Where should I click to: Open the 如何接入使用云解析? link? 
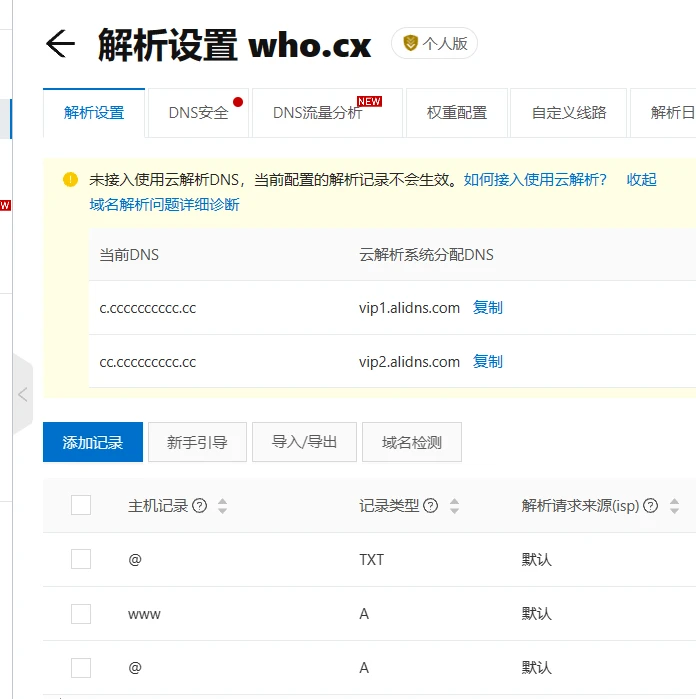click(535, 180)
